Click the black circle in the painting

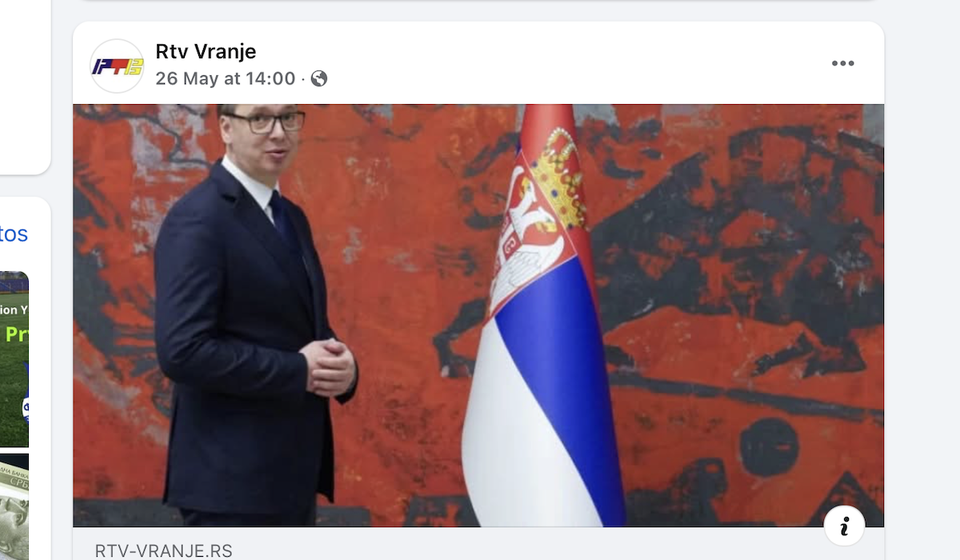click(x=769, y=447)
